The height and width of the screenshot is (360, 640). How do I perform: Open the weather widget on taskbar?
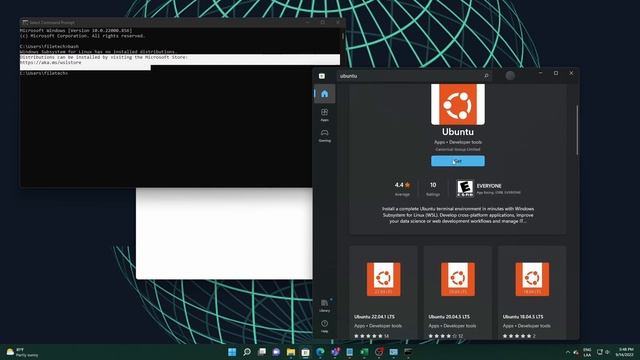coord(22,352)
